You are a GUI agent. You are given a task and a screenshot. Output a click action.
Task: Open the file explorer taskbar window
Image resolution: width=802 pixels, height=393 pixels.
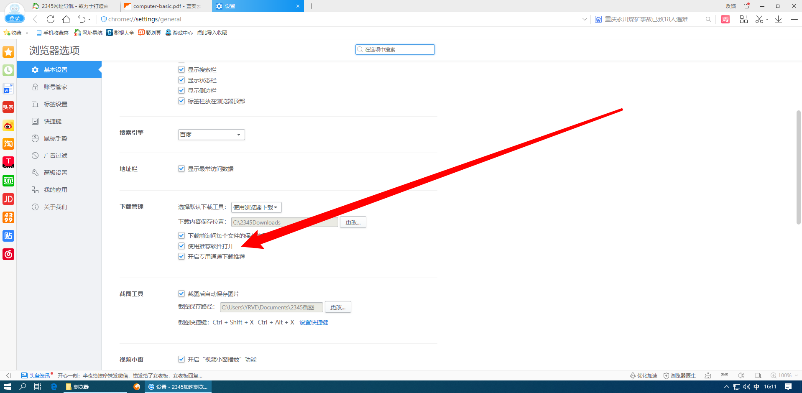click(96, 387)
